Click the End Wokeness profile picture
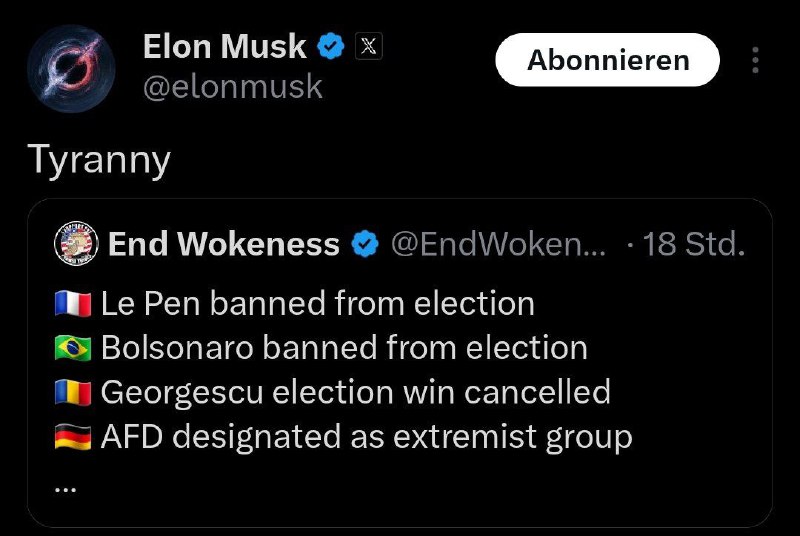This screenshot has width=800, height=536. 75,243
